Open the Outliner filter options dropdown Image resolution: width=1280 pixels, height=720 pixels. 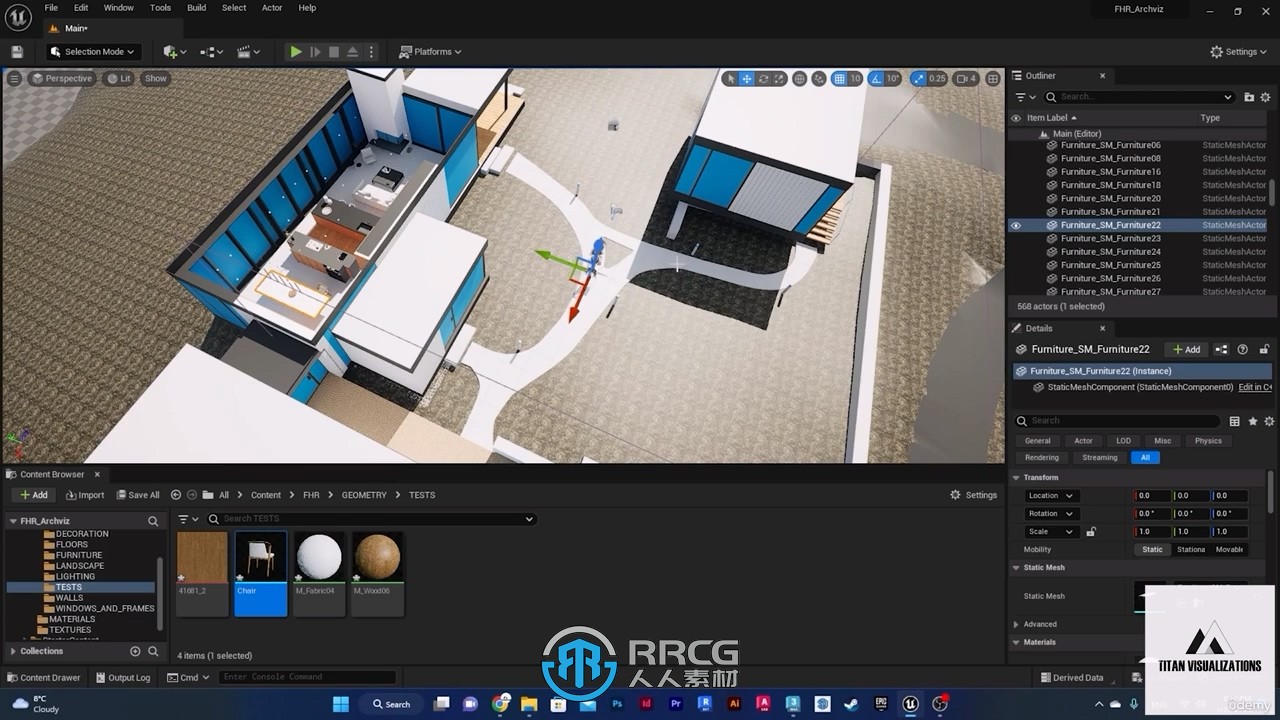pos(1025,97)
